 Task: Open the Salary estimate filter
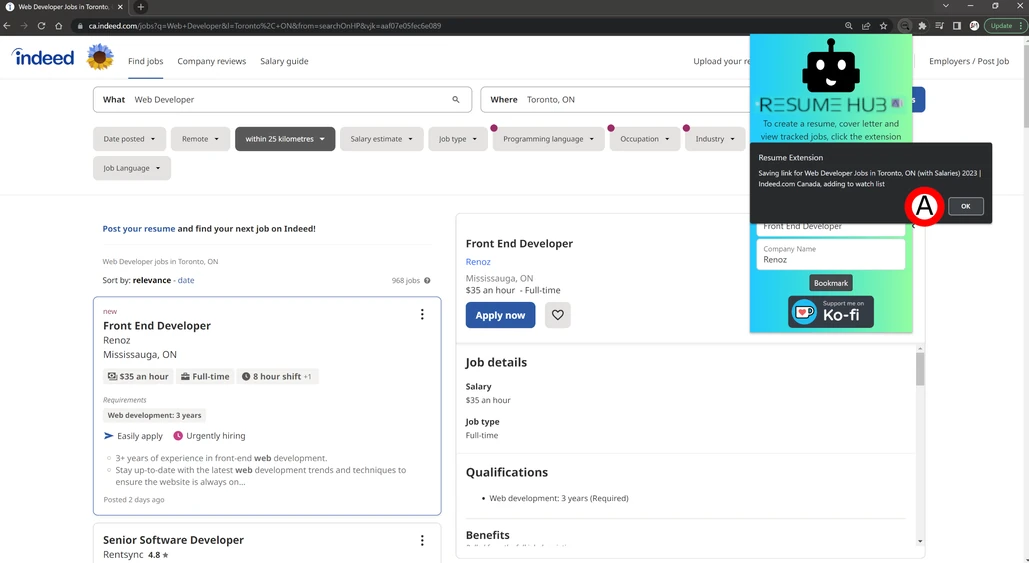click(x=381, y=139)
